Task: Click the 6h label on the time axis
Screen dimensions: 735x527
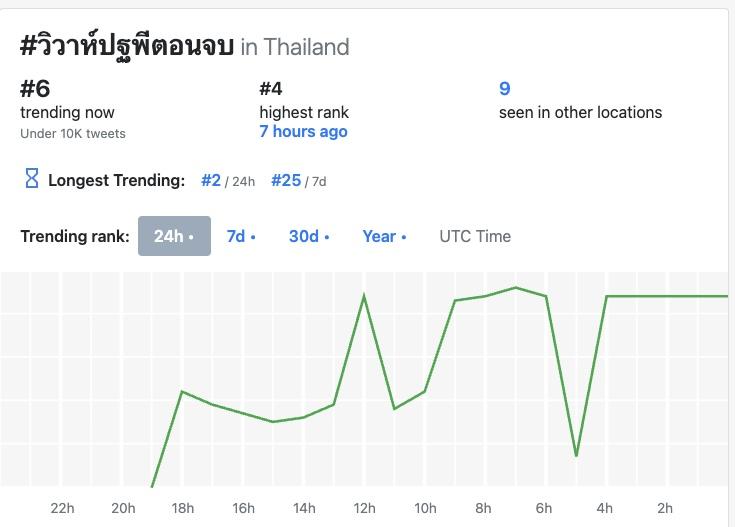Action: tap(544, 508)
